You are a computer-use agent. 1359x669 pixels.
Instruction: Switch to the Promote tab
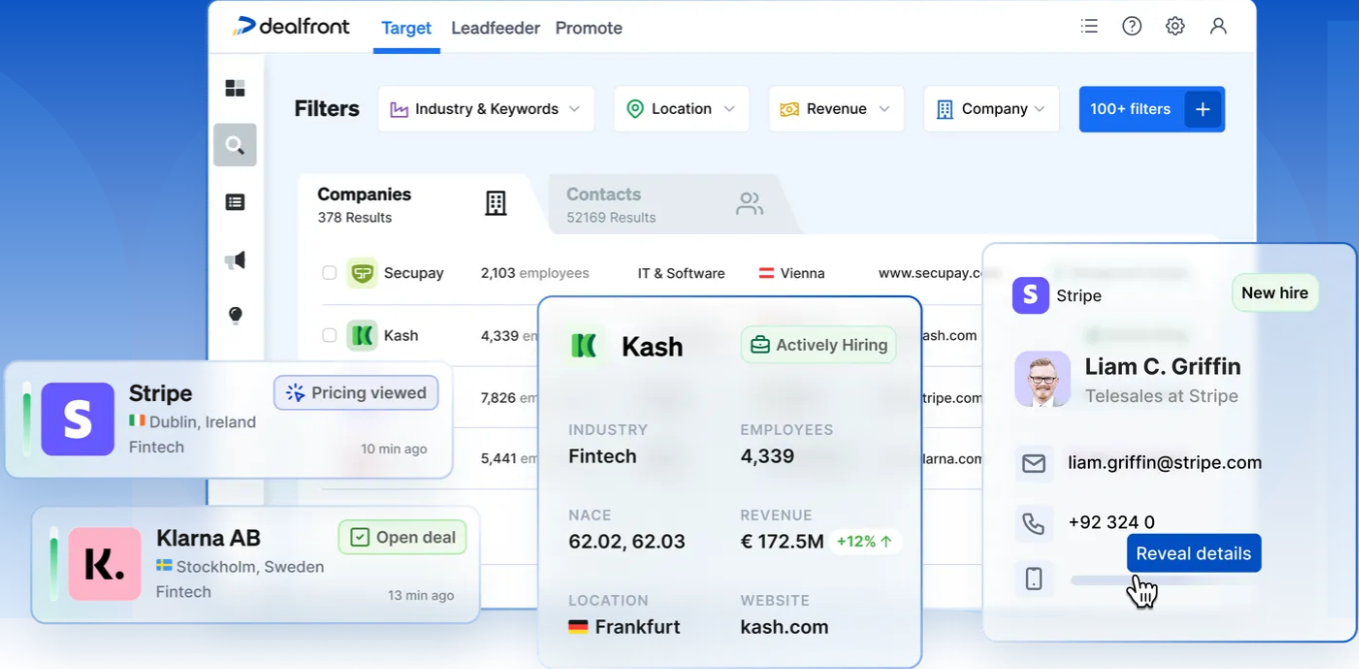point(589,28)
